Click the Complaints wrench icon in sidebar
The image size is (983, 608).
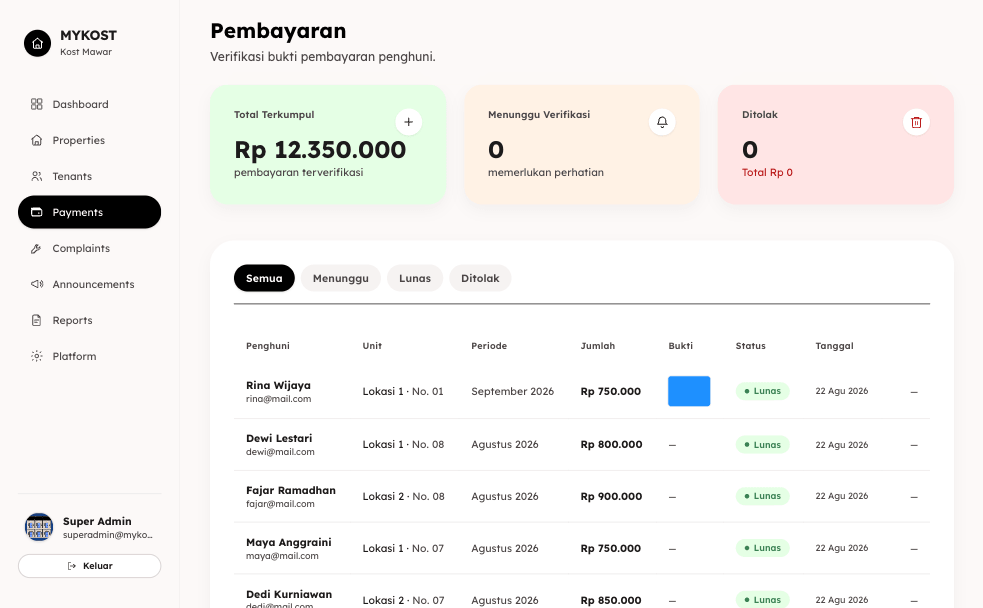click(x=37, y=248)
